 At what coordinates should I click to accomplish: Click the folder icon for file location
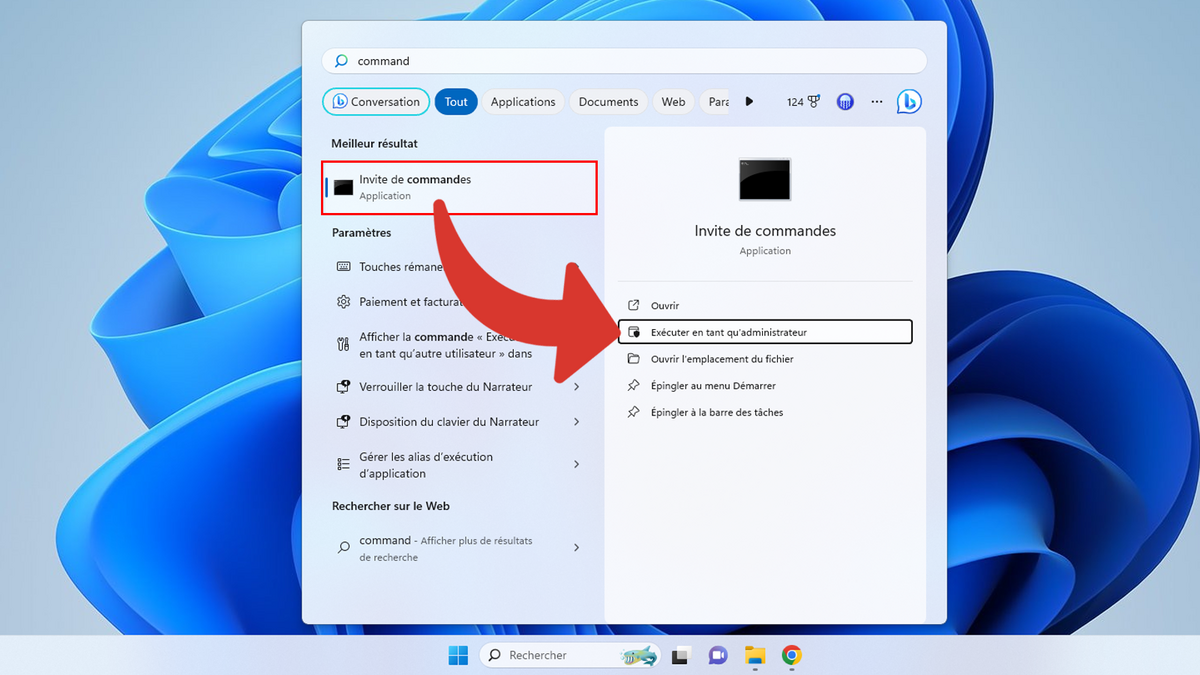tap(633, 359)
